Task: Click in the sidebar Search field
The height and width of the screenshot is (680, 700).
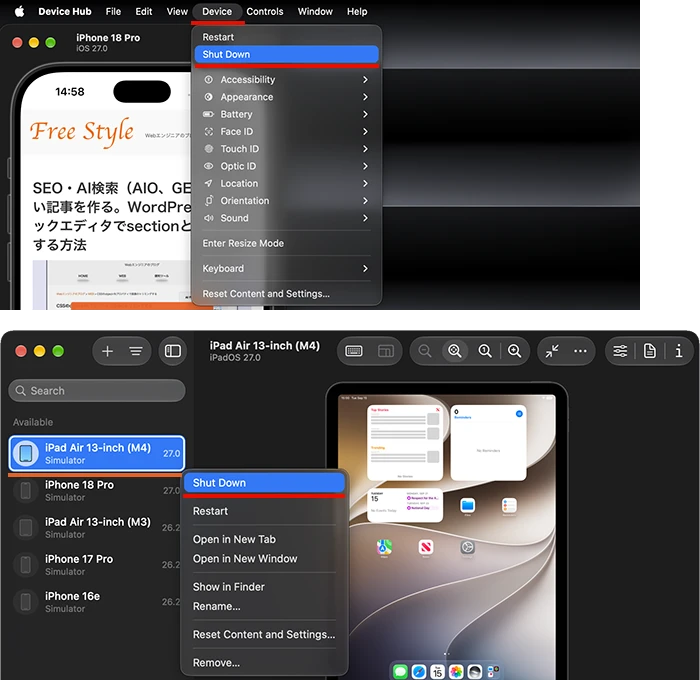Action: 97,391
